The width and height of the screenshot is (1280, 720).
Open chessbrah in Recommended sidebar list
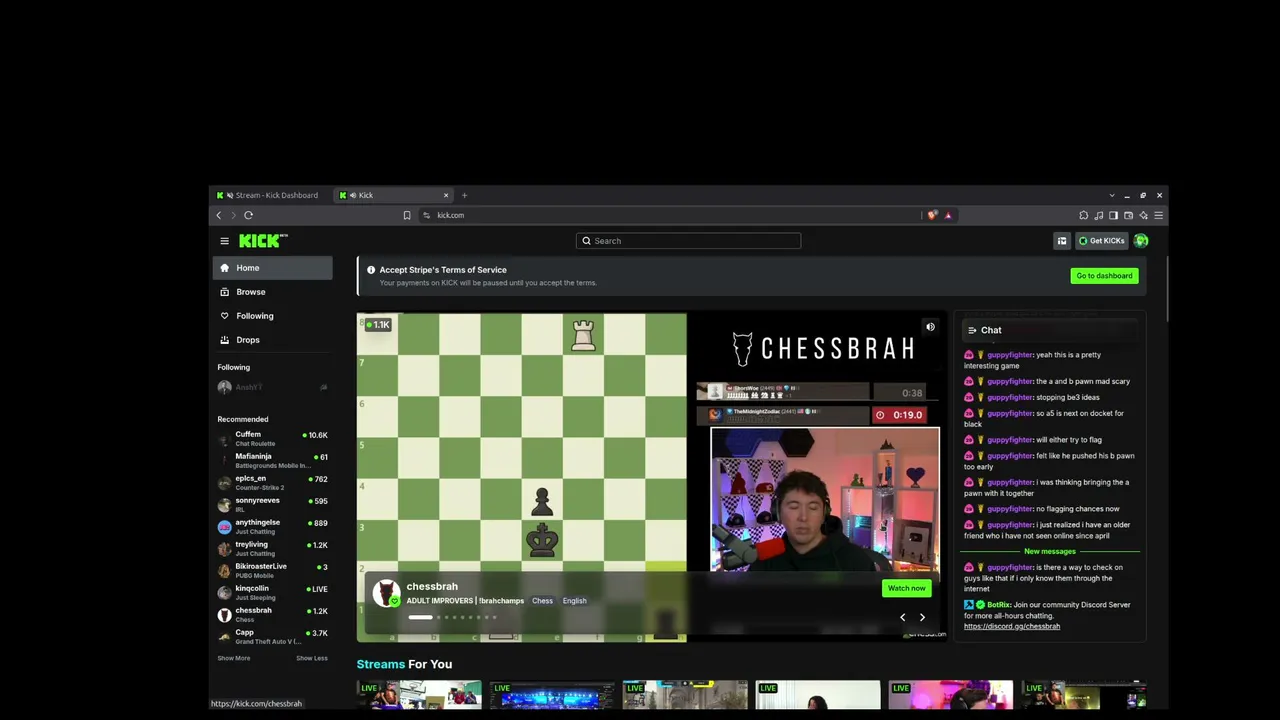click(272, 614)
